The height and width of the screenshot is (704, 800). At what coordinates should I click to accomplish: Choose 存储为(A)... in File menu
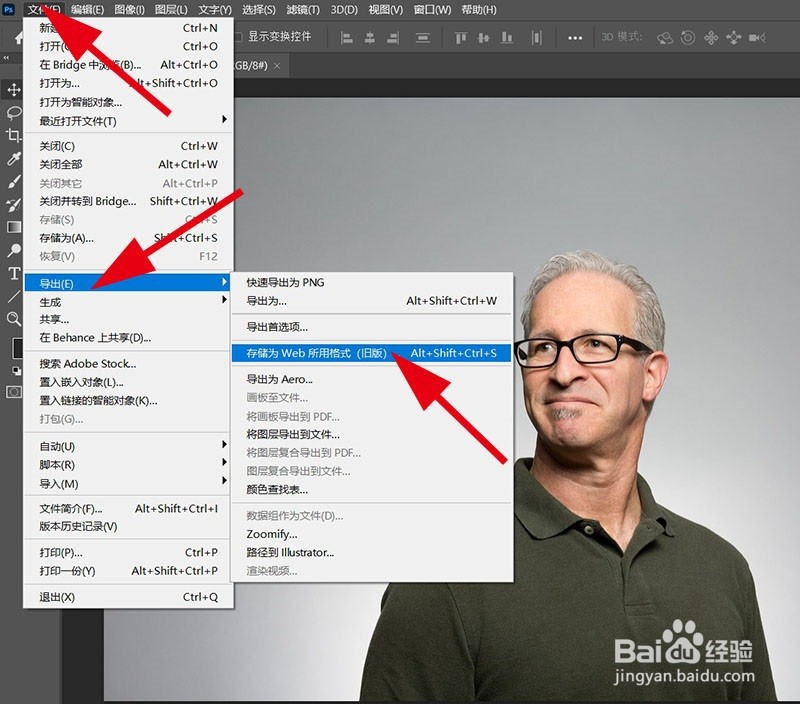pyautogui.click(x=129, y=238)
